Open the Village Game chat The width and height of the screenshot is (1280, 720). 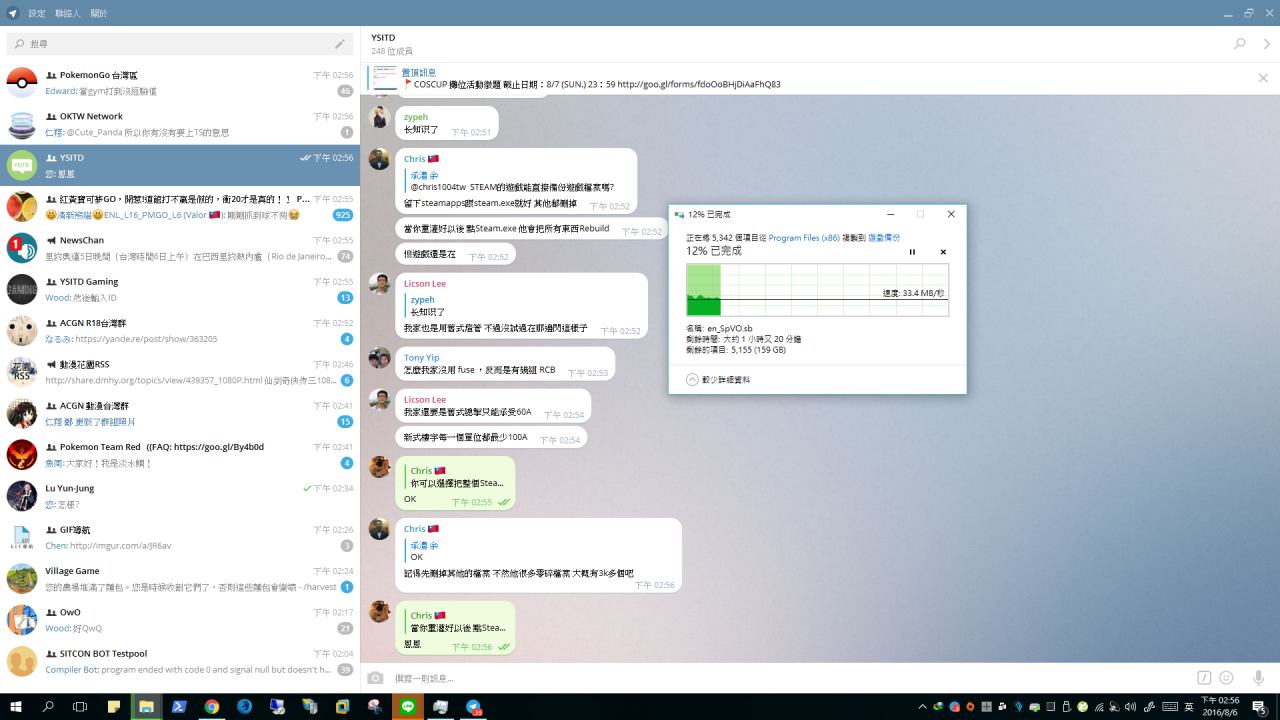click(x=180, y=579)
